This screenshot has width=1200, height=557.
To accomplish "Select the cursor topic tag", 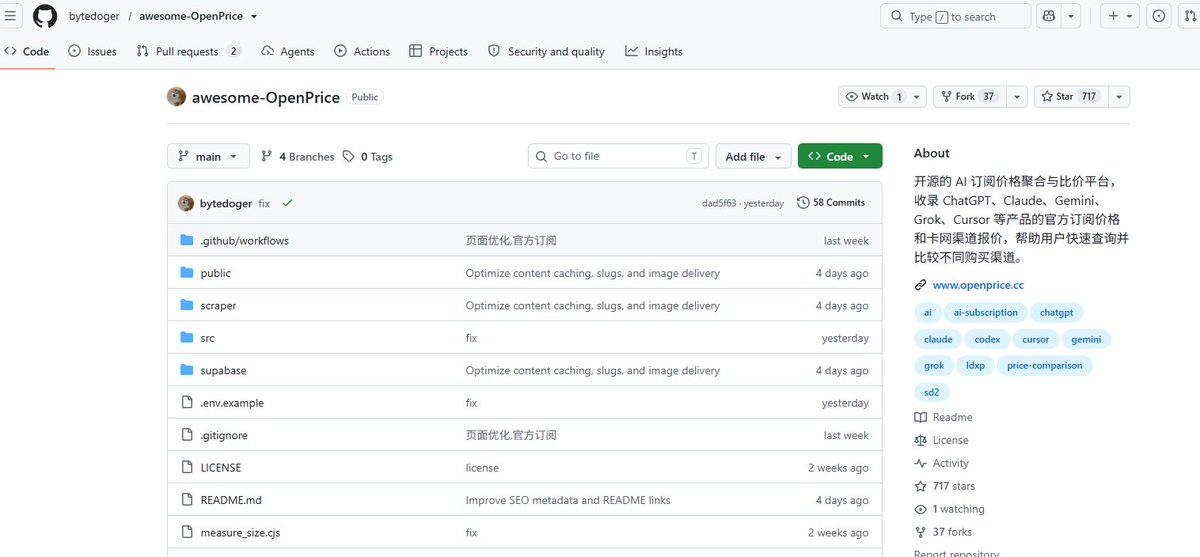I will 1036,339.
